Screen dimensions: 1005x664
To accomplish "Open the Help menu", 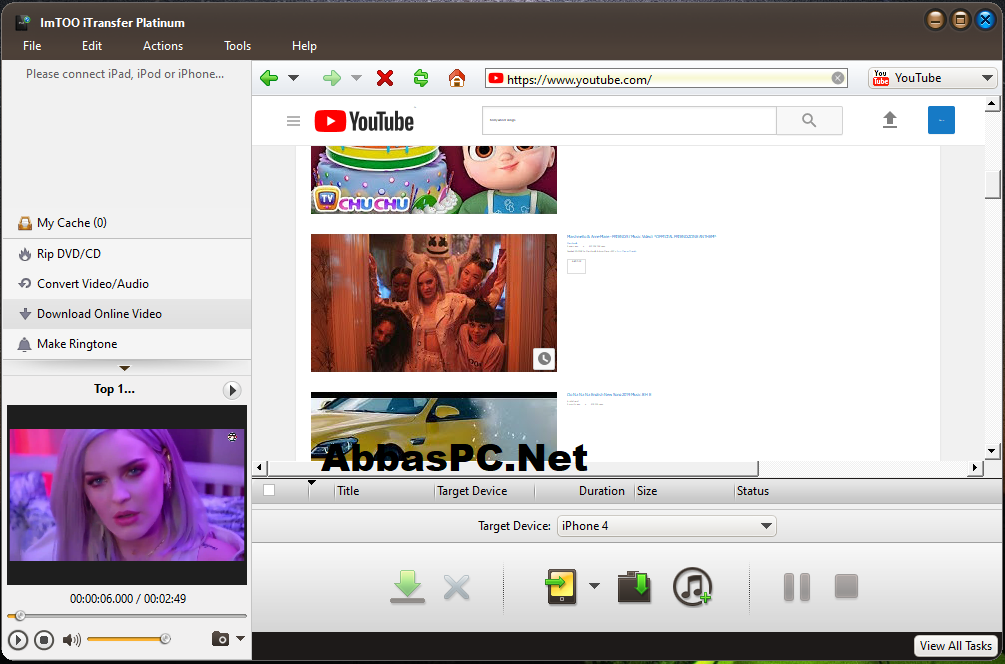I will [304, 46].
